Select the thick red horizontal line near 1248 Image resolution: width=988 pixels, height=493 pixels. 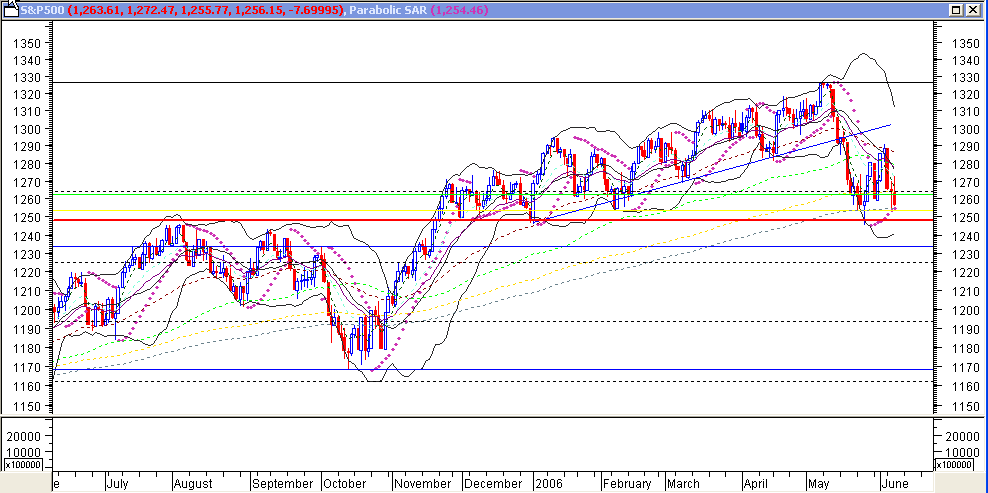click(x=491, y=220)
